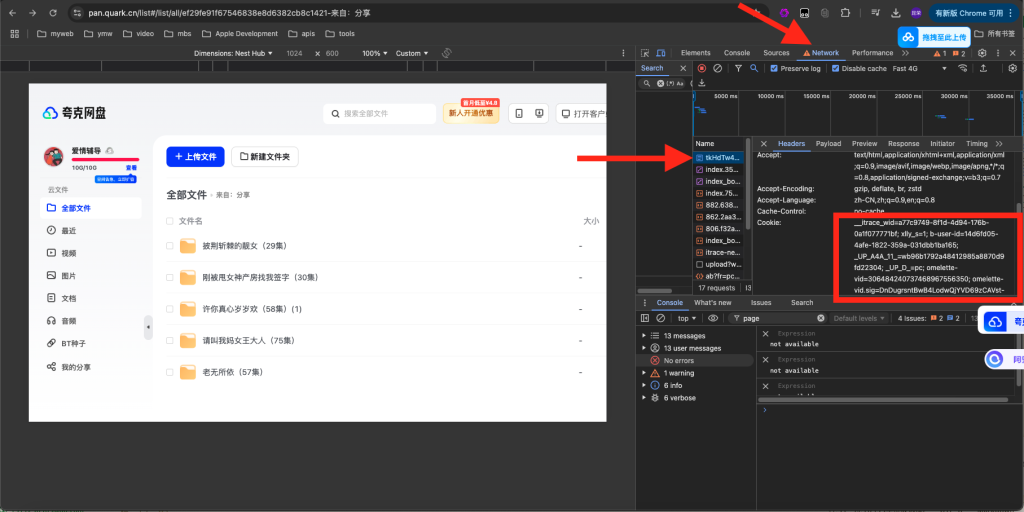The height and width of the screenshot is (512, 1024).
Task: Click the mobile phone icon in Quark header
Action: coord(519,113)
